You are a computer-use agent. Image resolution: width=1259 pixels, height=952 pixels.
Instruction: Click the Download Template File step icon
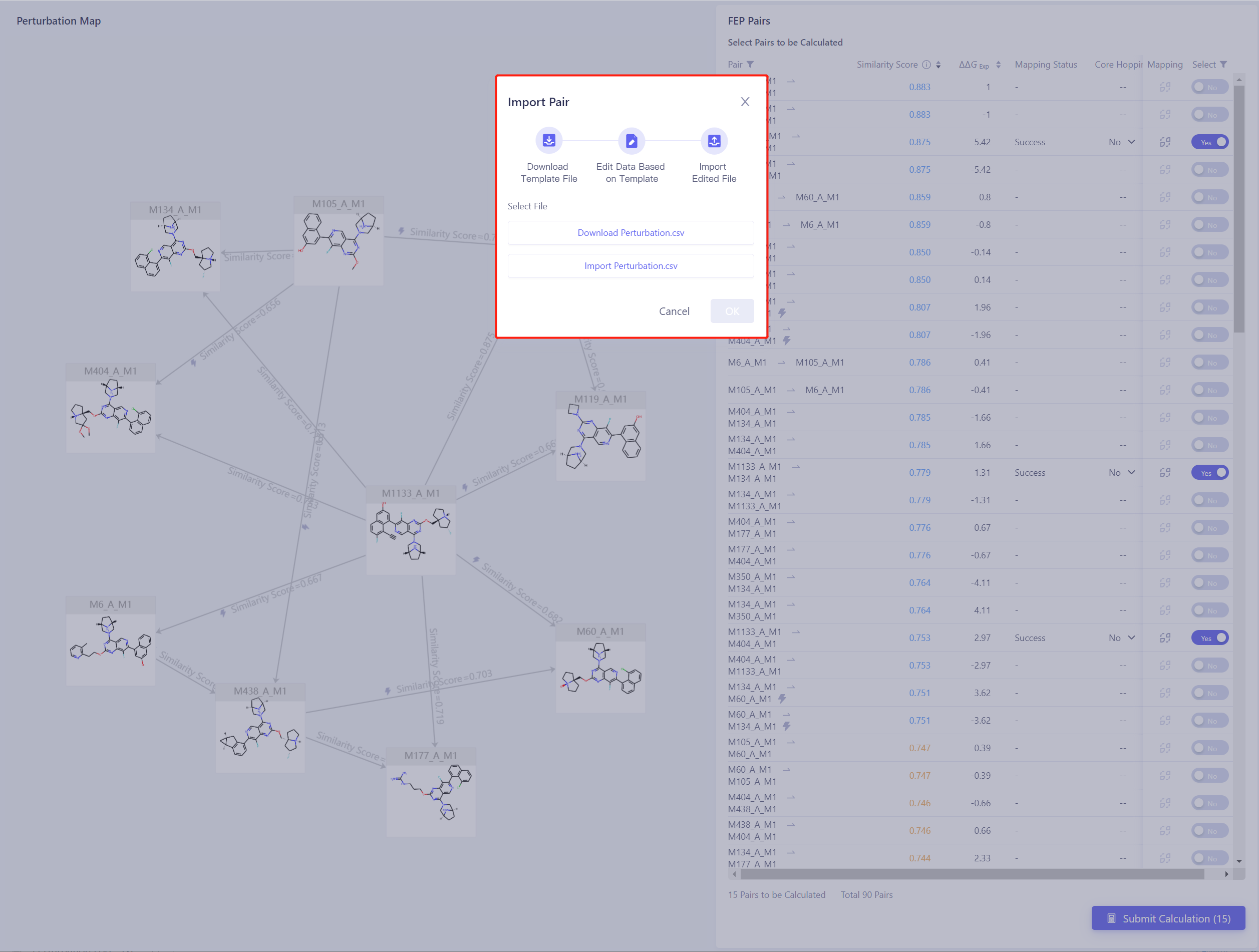click(x=549, y=141)
